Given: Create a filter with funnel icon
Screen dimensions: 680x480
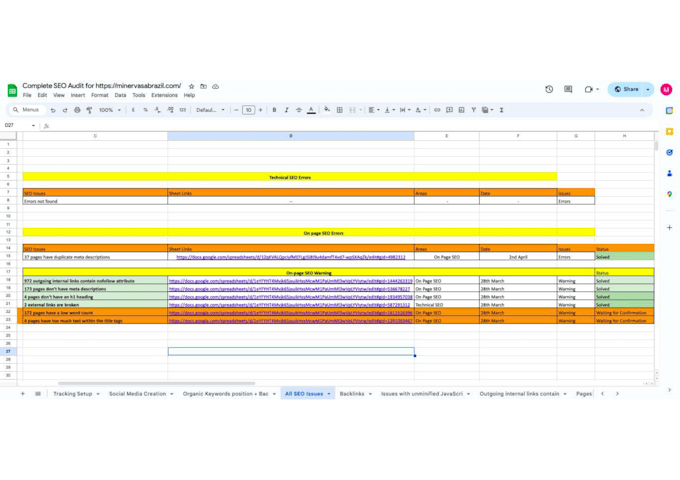Looking at the screenshot, I should pyautogui.click(x=474, y=110).
